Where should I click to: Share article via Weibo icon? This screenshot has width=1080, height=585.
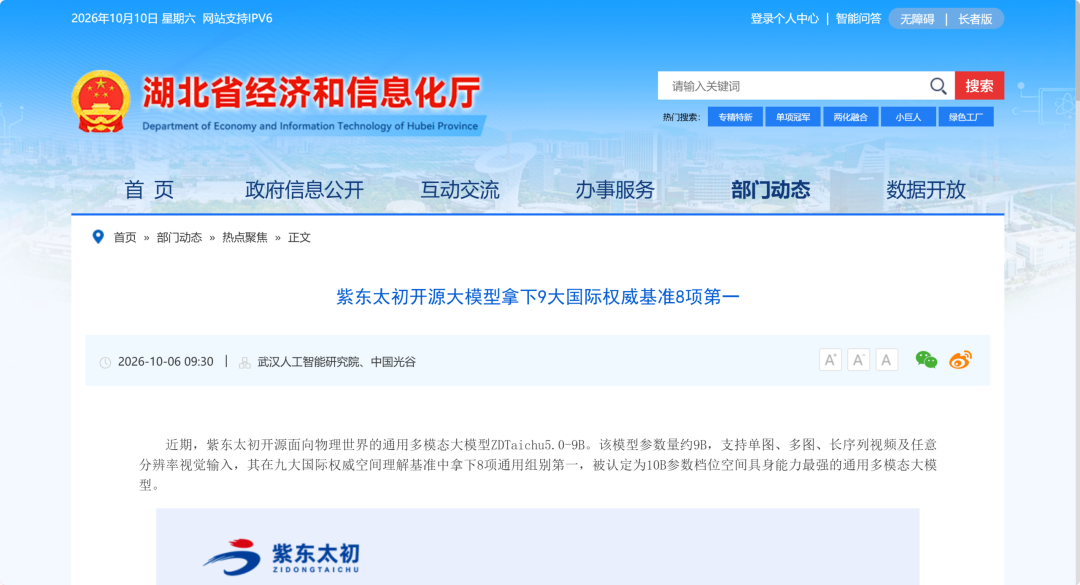tap(960, 360)
